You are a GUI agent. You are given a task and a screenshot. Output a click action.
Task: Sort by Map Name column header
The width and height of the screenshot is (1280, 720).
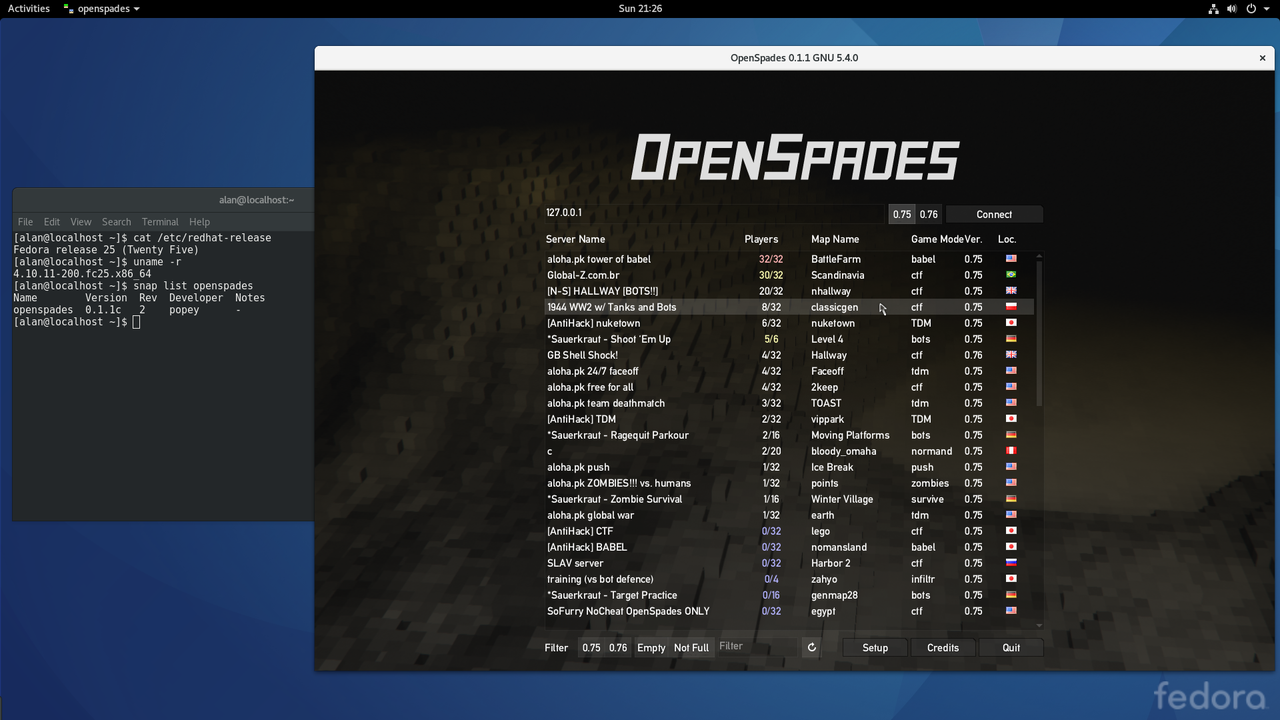[x=835, y=239]
